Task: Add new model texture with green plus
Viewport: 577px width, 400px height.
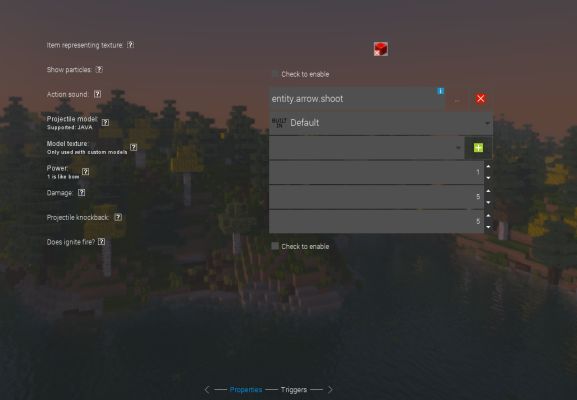Action: (x=478, y=148)
